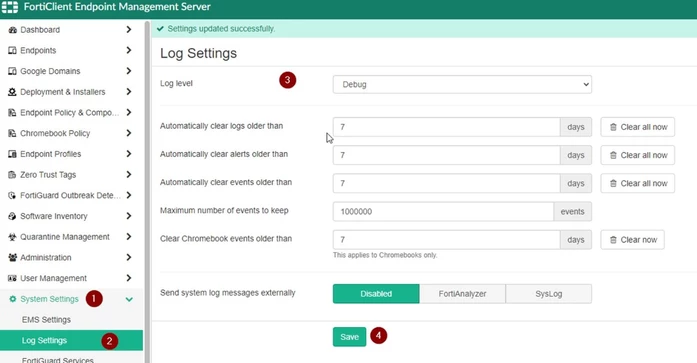Viewport: 697px width, 363px height.
Task: Expand the Dashboard menu chevron
Action: 128,29
